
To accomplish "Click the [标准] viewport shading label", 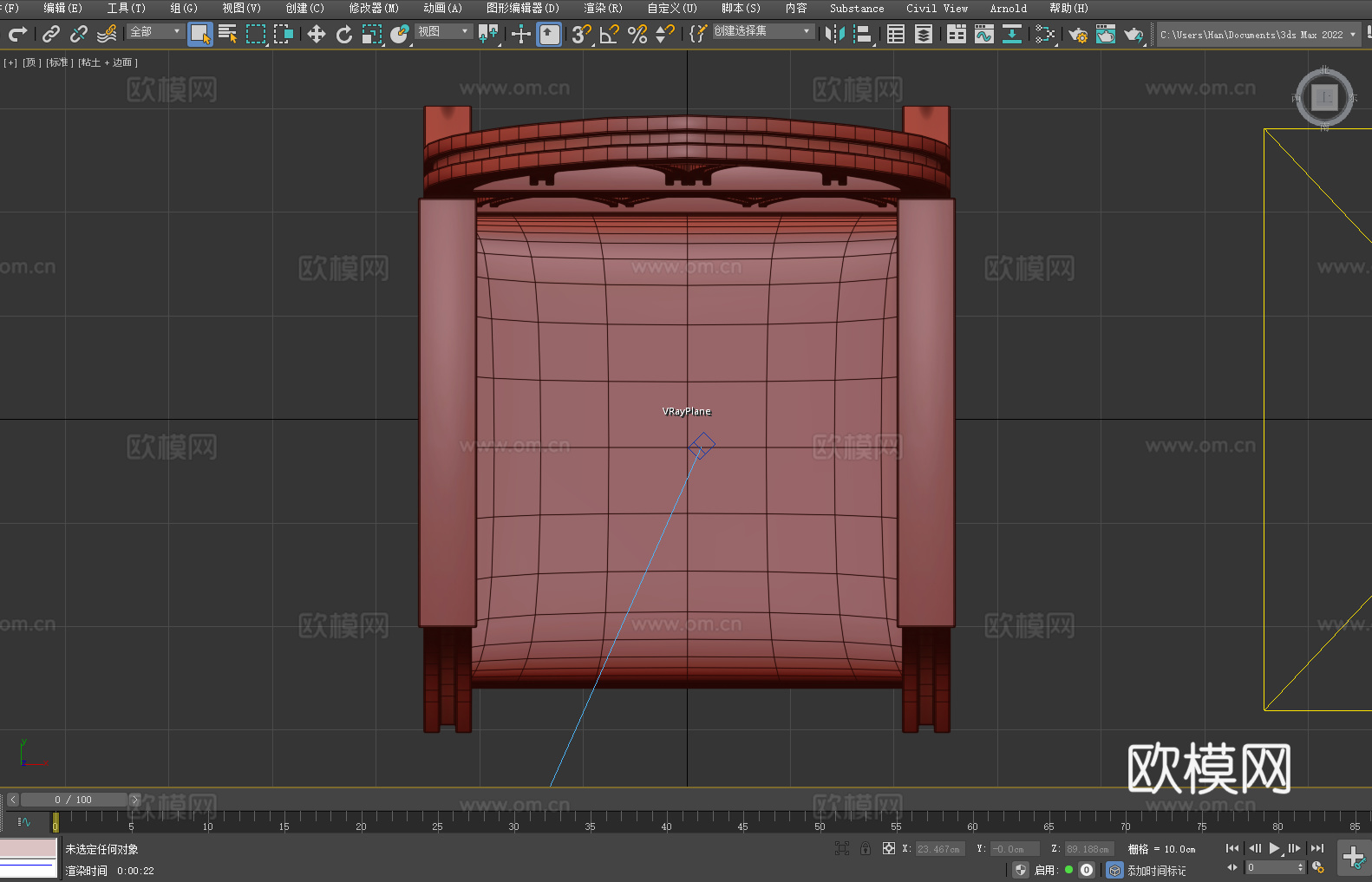I will coord(59,62).
